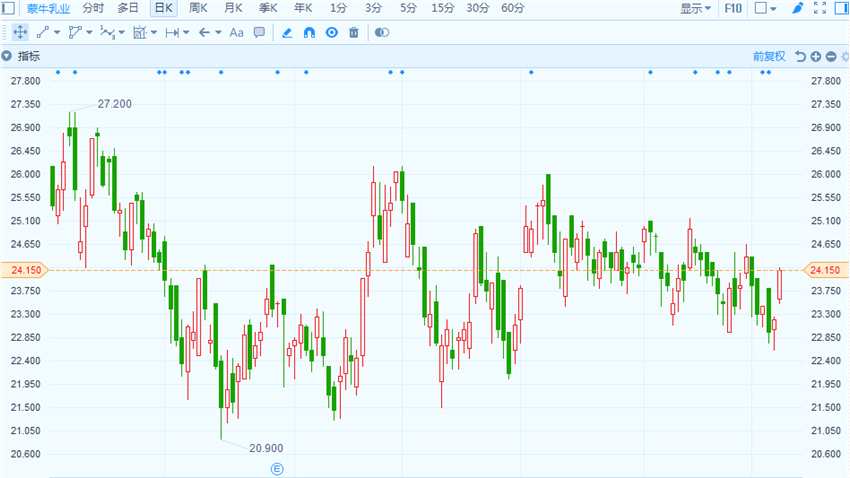Expand the line tool options arrow
The image size is (850, 478).
coord(57,33)
